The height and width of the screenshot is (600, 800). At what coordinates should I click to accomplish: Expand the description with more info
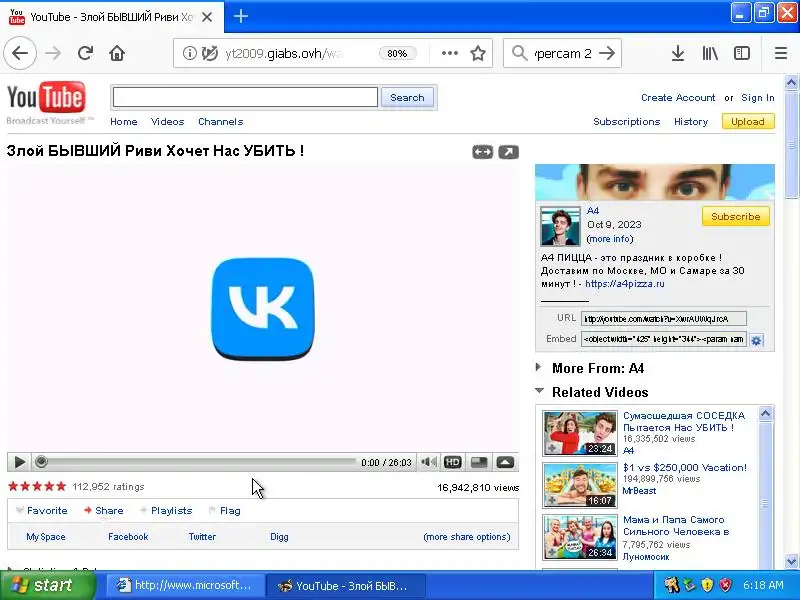[x=610, y=239]
